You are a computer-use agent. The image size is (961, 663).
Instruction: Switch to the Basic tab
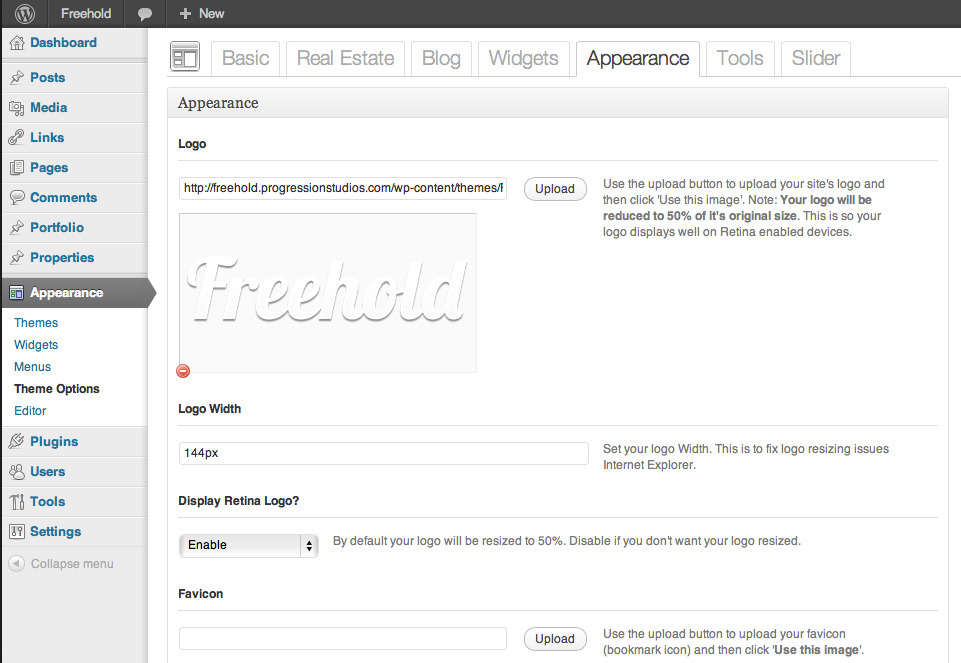(246, 58)
